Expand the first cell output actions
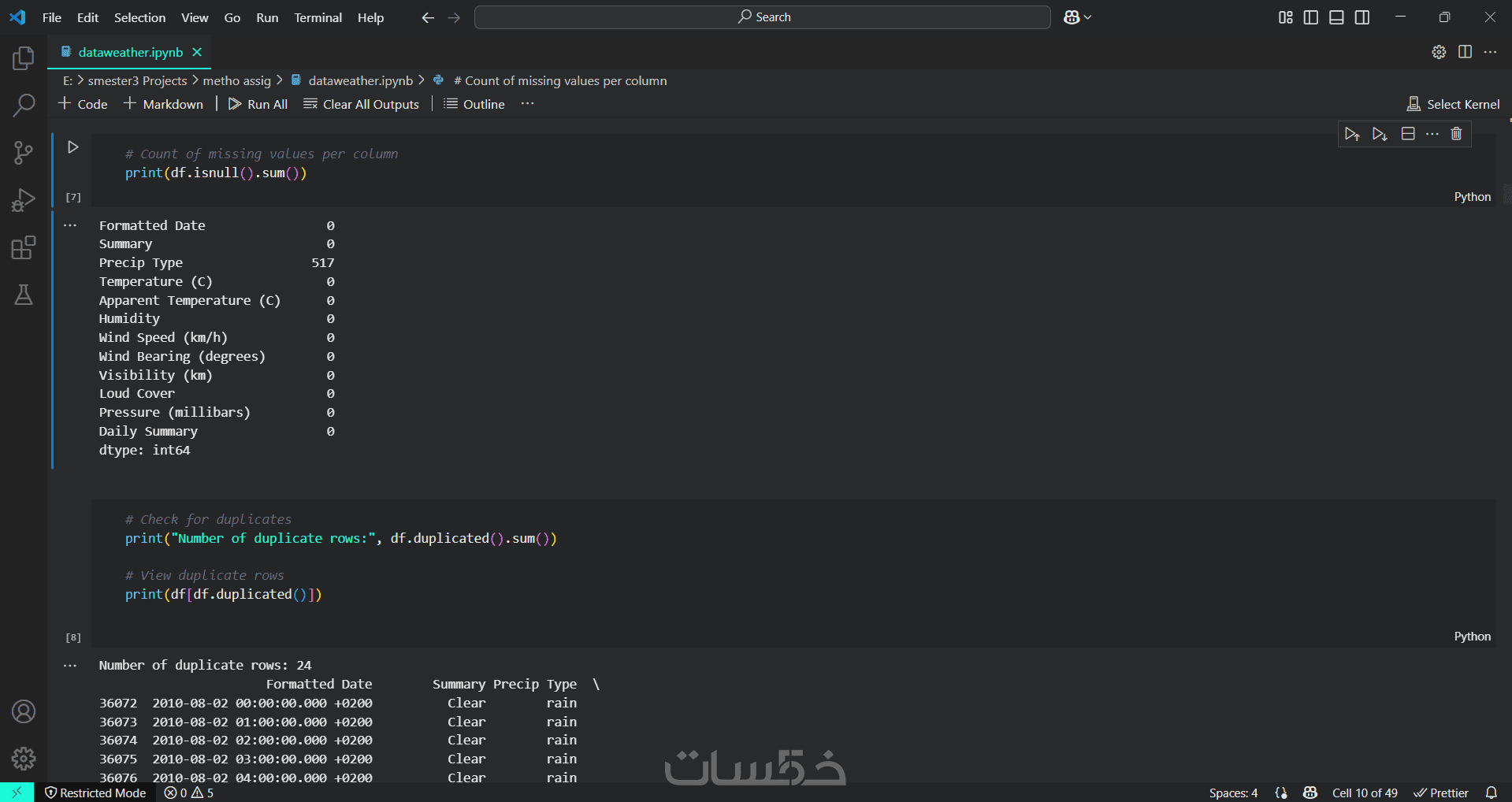 [70, 225]
